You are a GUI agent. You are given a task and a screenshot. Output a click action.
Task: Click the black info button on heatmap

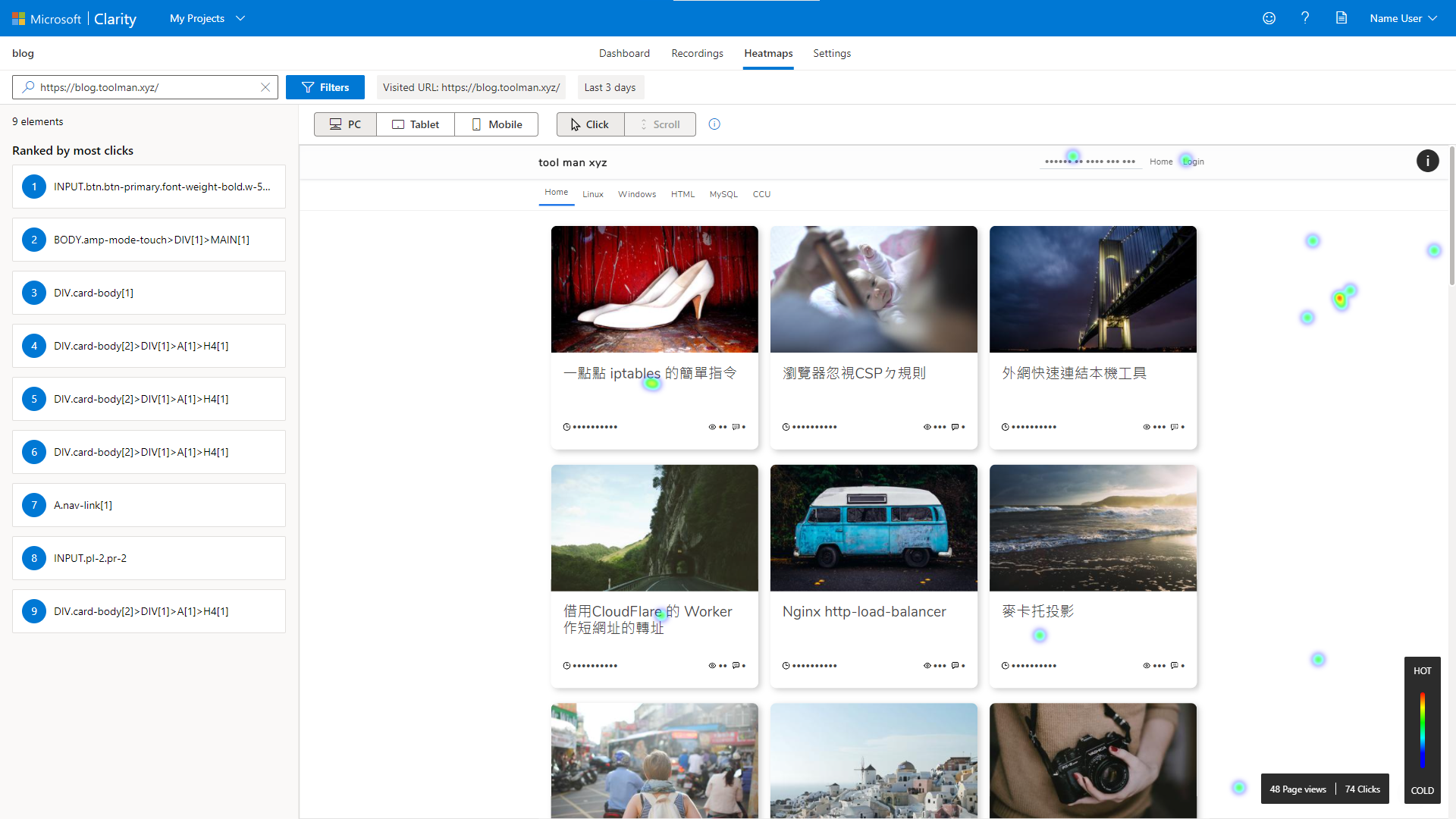(1427, 161)
